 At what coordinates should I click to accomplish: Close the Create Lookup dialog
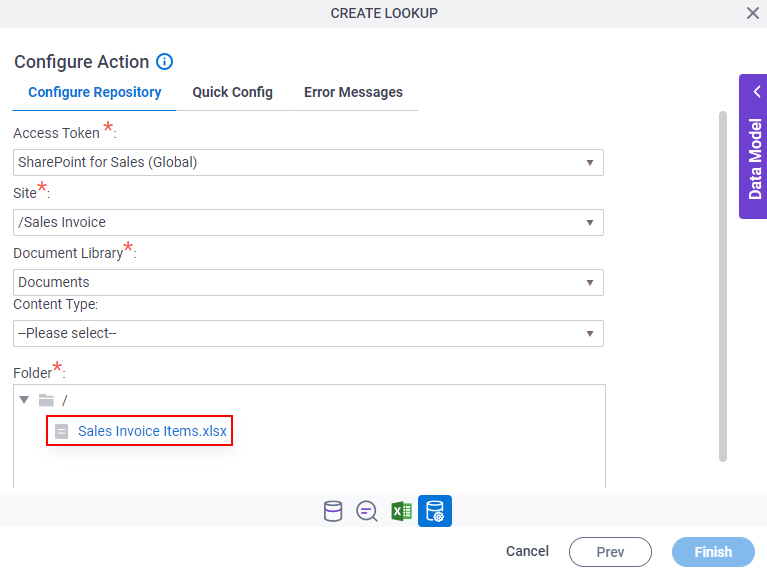(x=753, y=13)
